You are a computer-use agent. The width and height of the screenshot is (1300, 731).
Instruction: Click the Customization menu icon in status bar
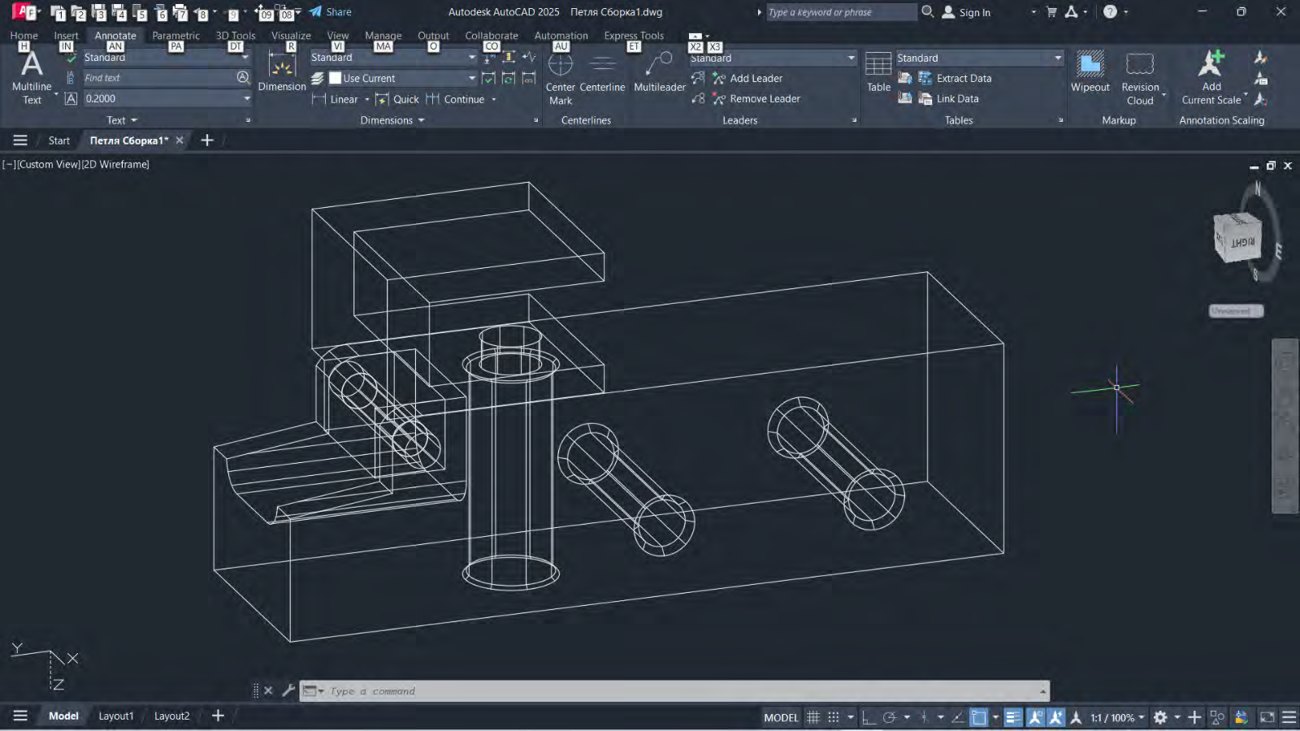tap(1289, 717)
